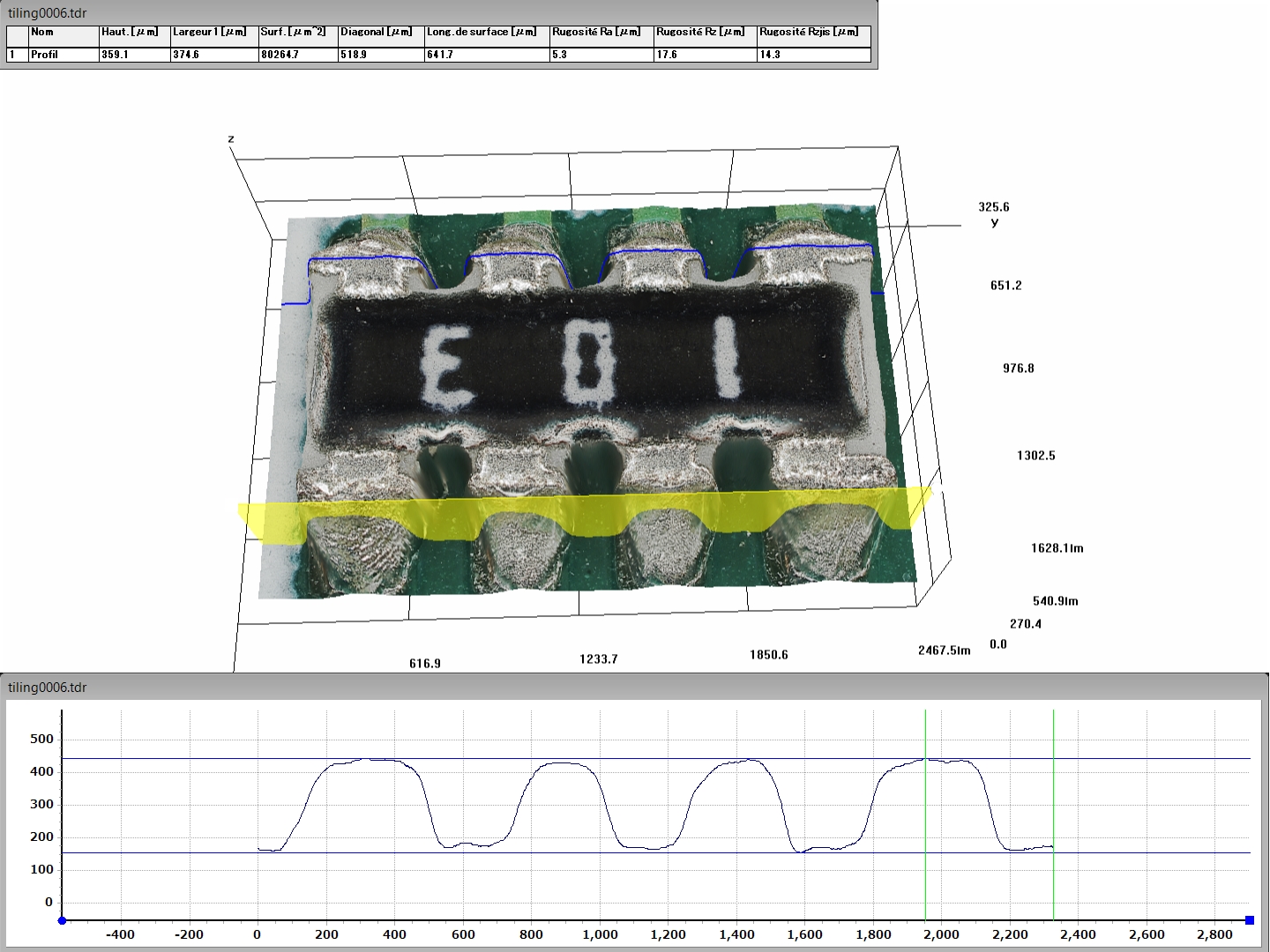
Task: Click the row number 1 cell
Action: coord(17,55)
